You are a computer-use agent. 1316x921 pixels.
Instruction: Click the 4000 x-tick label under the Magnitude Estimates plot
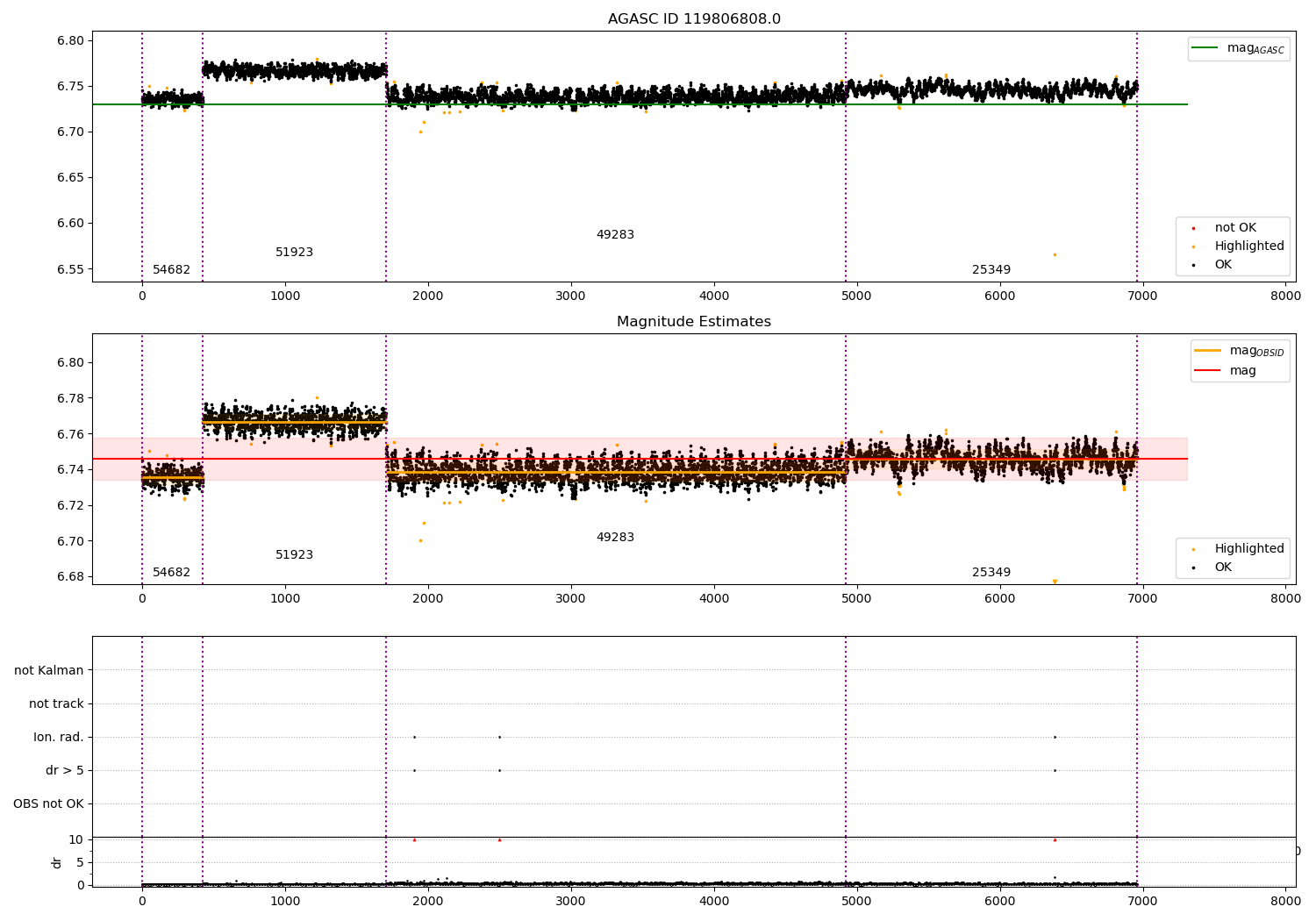tap(714, 599)
